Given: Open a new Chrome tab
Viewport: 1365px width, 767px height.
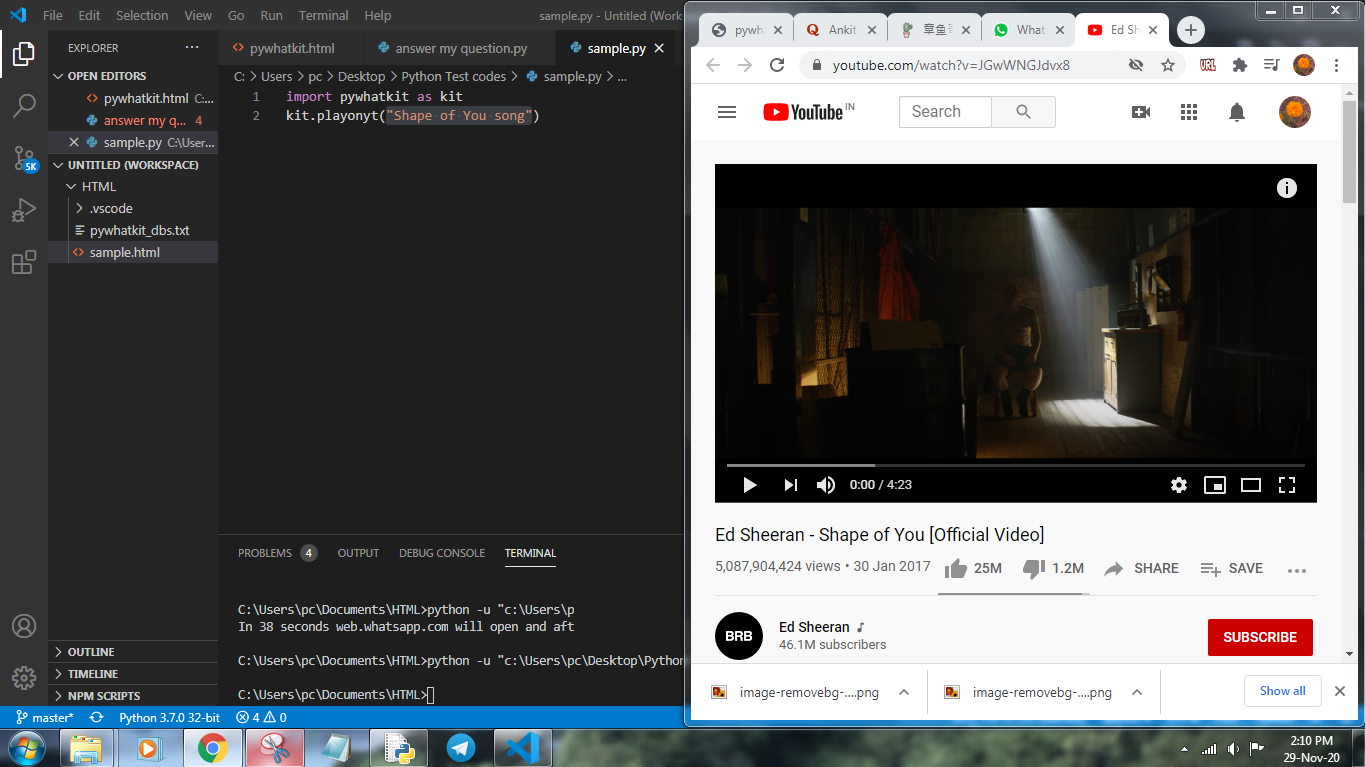Looking at the screenshot, I should (1190, 30).
